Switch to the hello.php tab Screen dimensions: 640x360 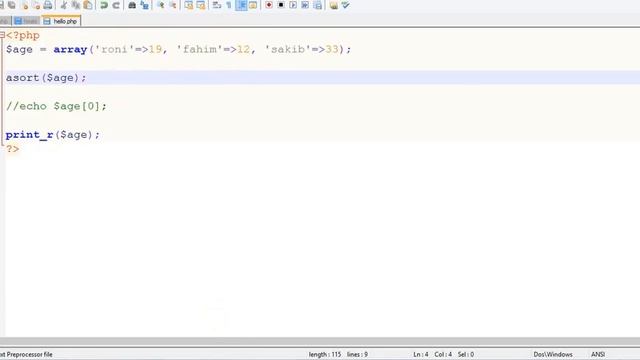[61, 21]
